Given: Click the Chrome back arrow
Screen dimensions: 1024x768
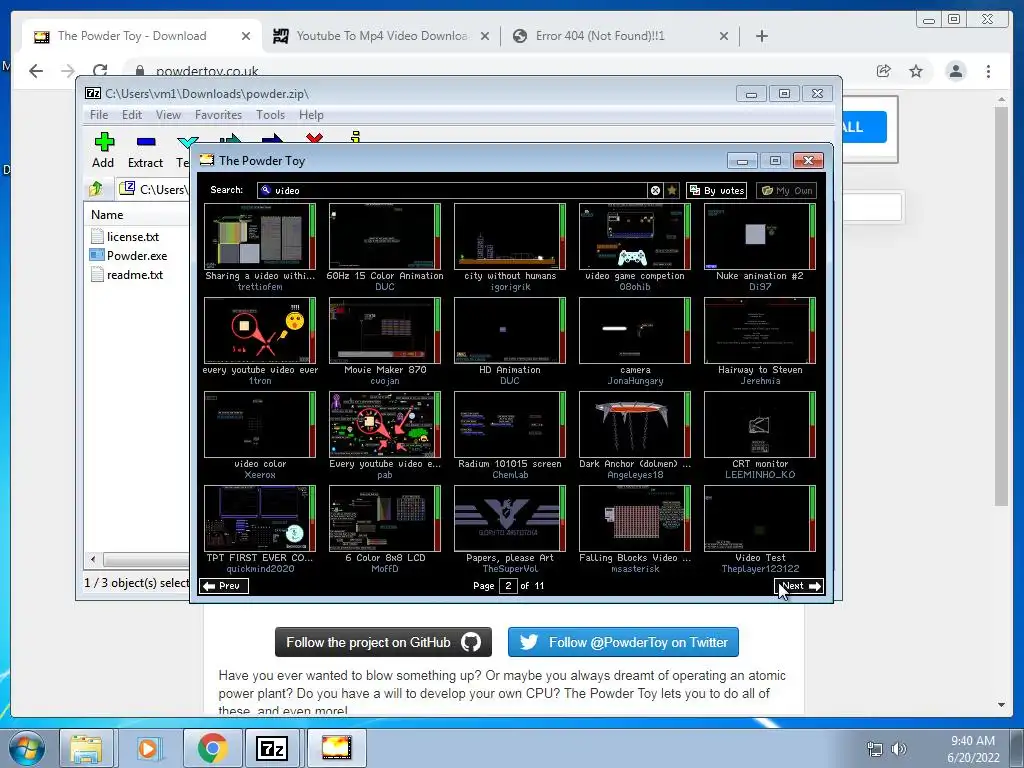Looking at the screenshot, I should click(36, 71).
